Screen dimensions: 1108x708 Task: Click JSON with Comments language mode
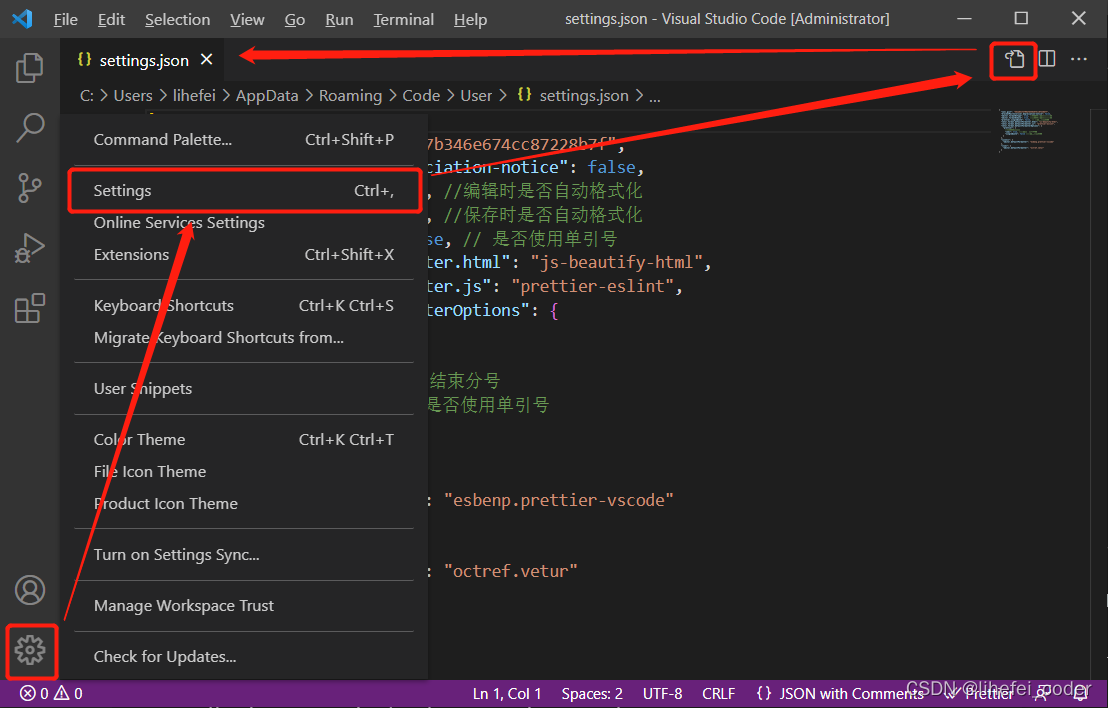tap(839, 694)
